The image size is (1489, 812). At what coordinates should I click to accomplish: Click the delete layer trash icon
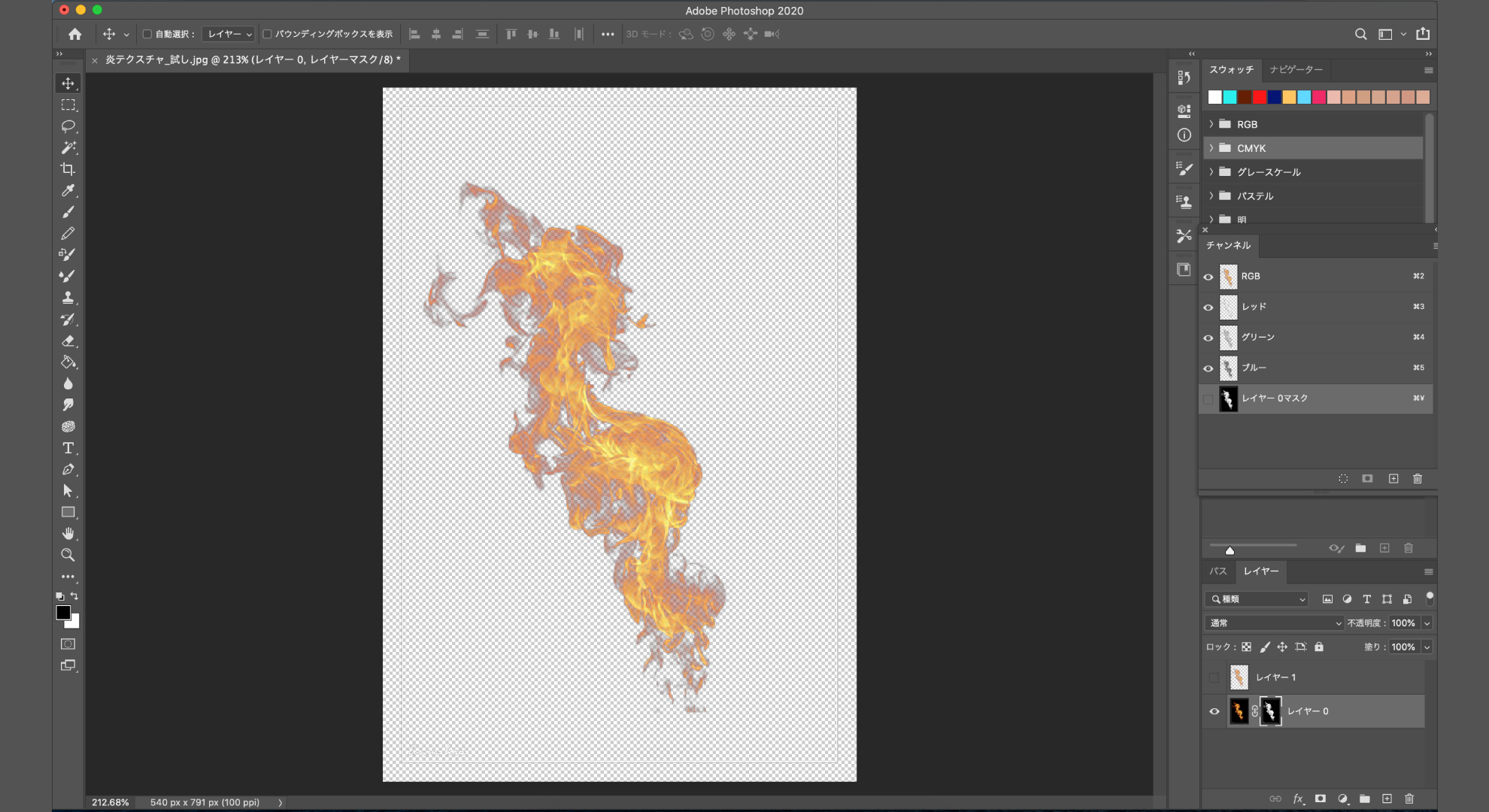point(1409,798)
